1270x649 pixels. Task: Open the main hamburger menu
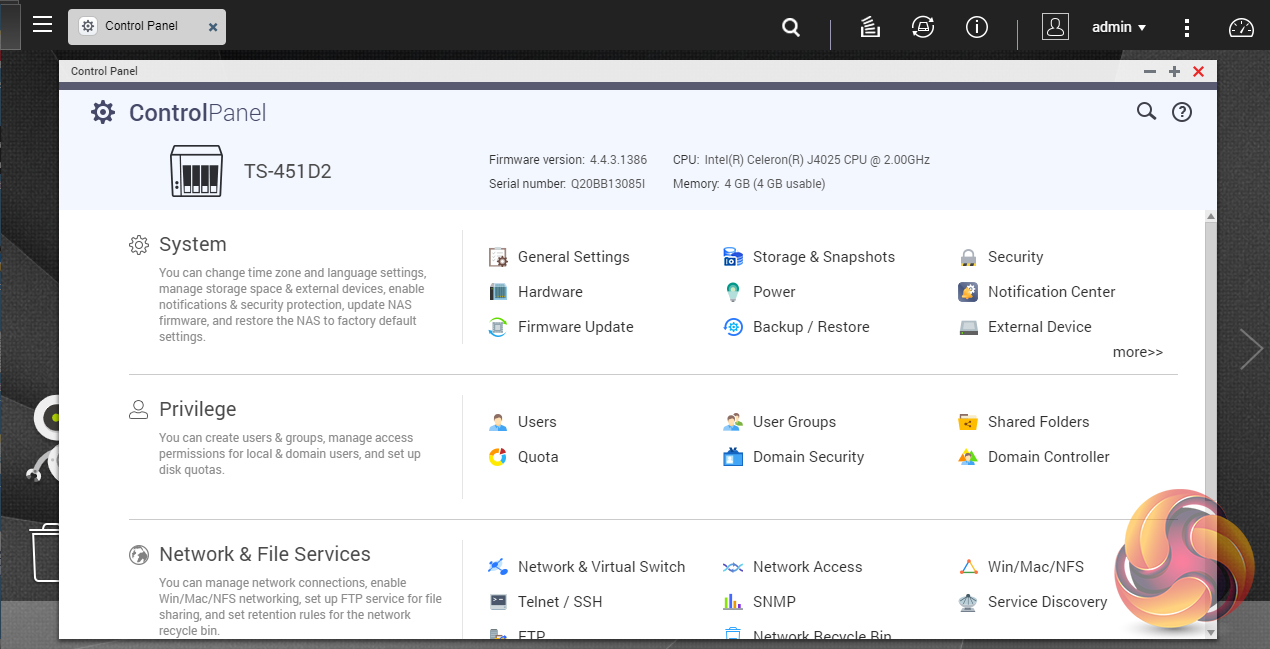(x=42, y=25)
